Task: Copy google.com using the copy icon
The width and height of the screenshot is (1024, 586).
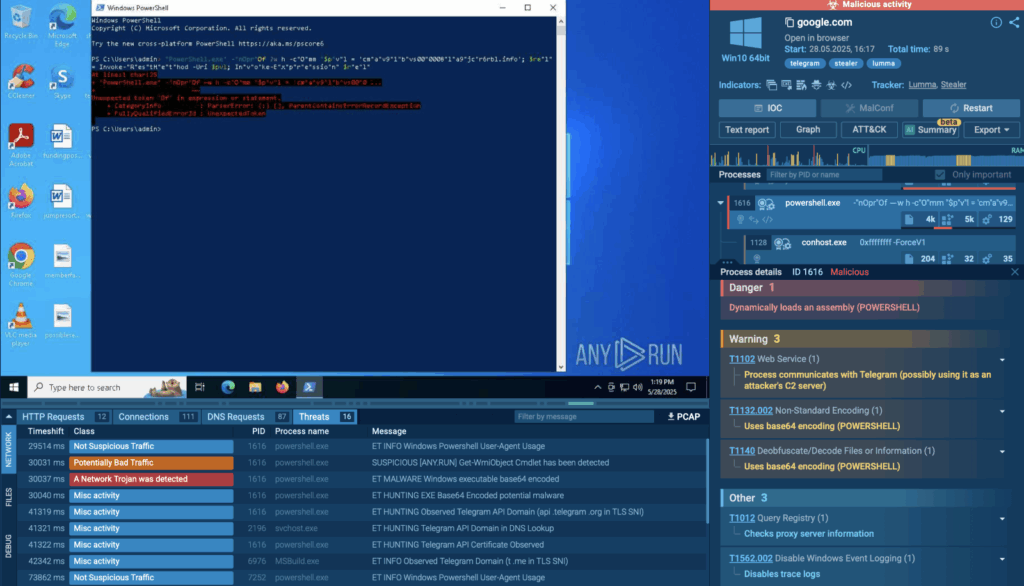Action: coord(789,22)
